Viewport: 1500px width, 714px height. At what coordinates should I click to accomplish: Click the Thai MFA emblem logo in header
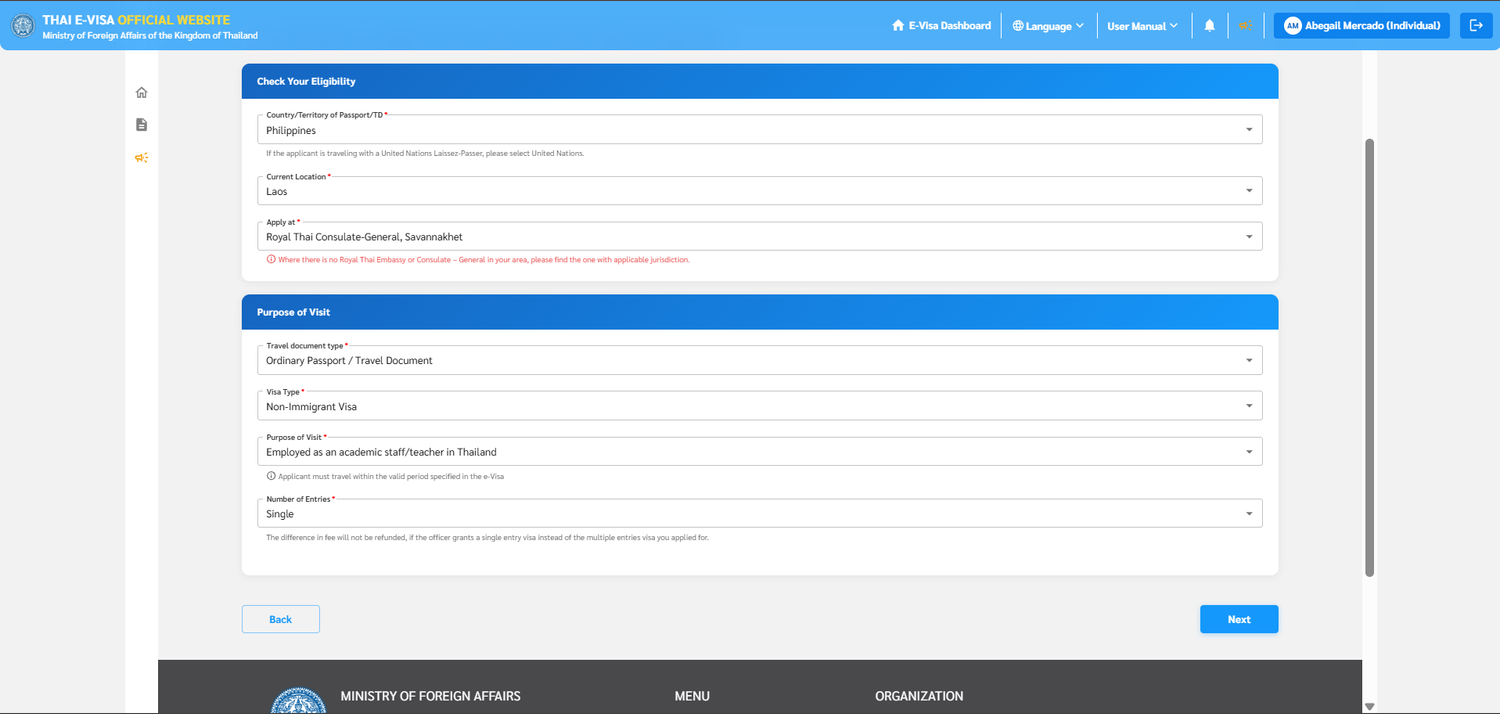point(22,26)
